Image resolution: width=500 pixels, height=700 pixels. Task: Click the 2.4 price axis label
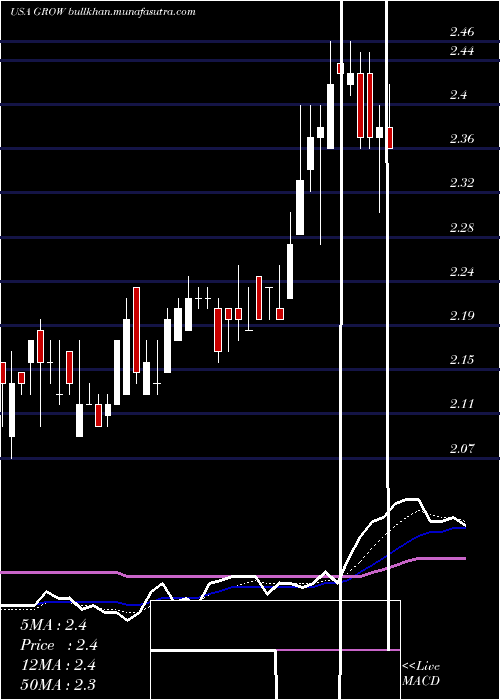point(458,95)
